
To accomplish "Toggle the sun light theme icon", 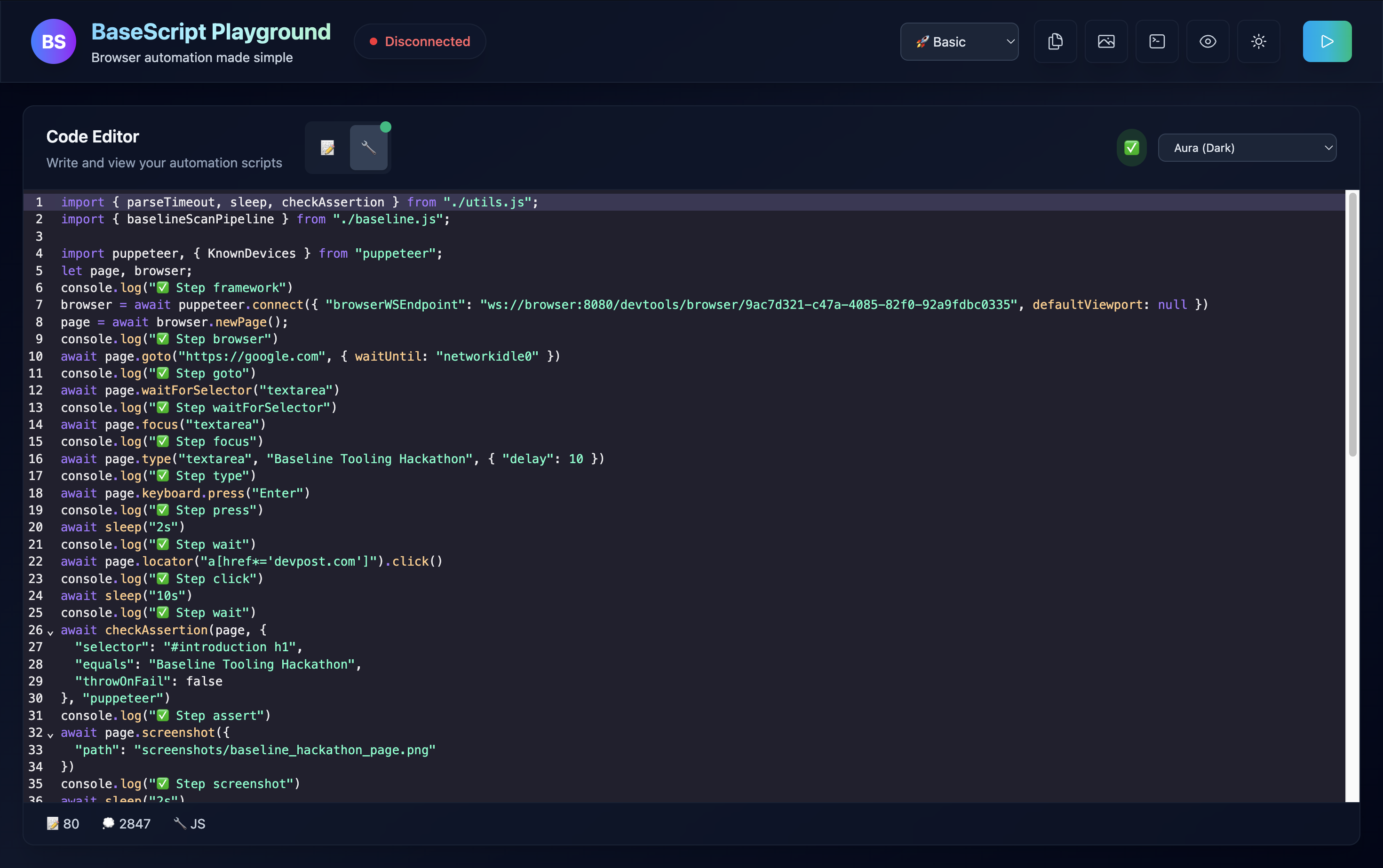I will pos(1258,41).
